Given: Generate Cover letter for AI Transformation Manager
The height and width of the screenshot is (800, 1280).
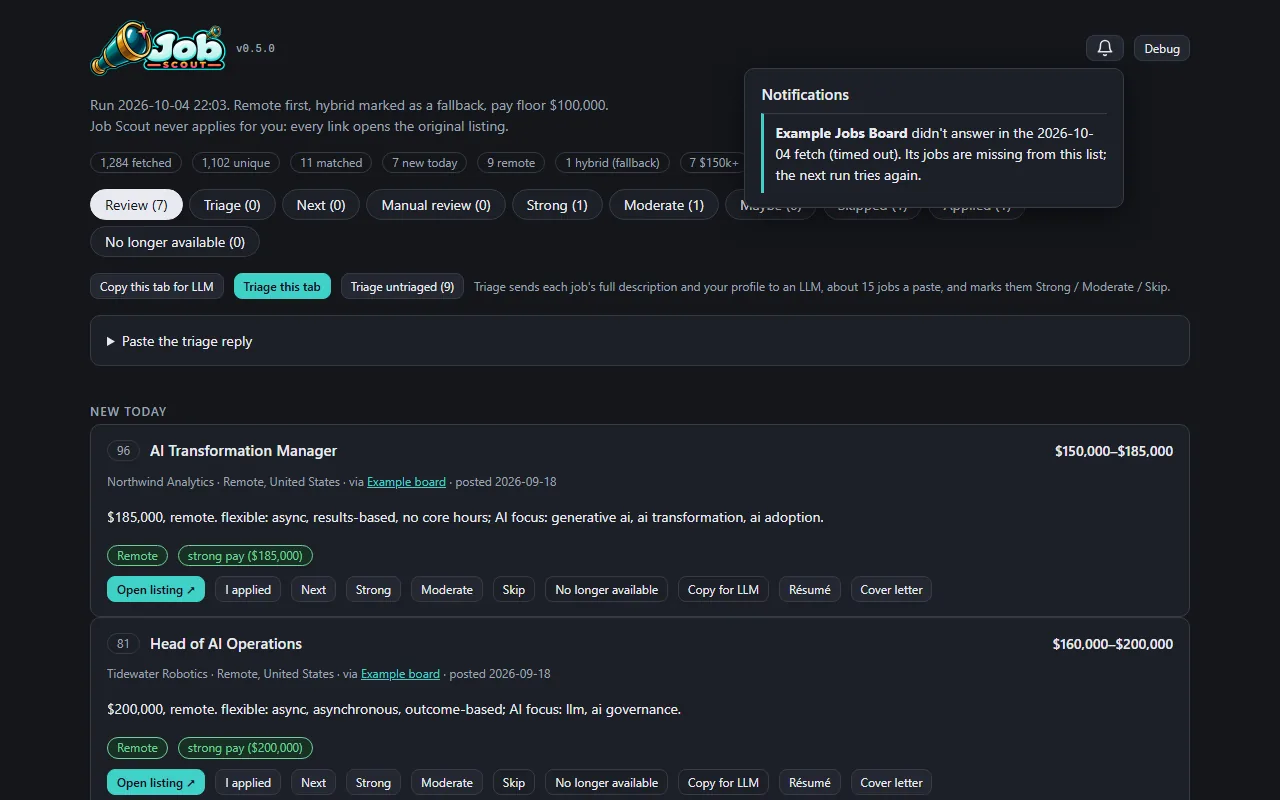Looking at the screenshot, I should click(892, 590).
